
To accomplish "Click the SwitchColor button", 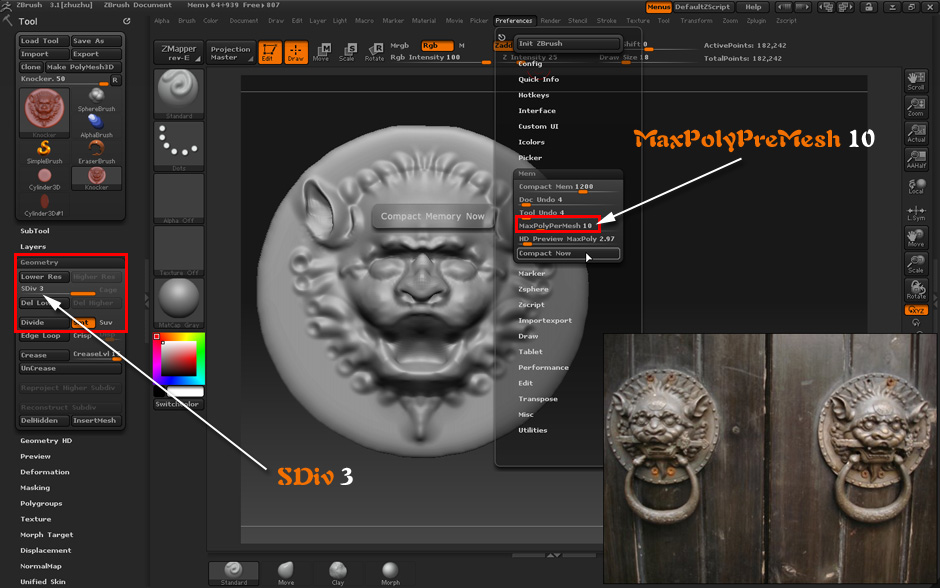I will pos(179,404).
